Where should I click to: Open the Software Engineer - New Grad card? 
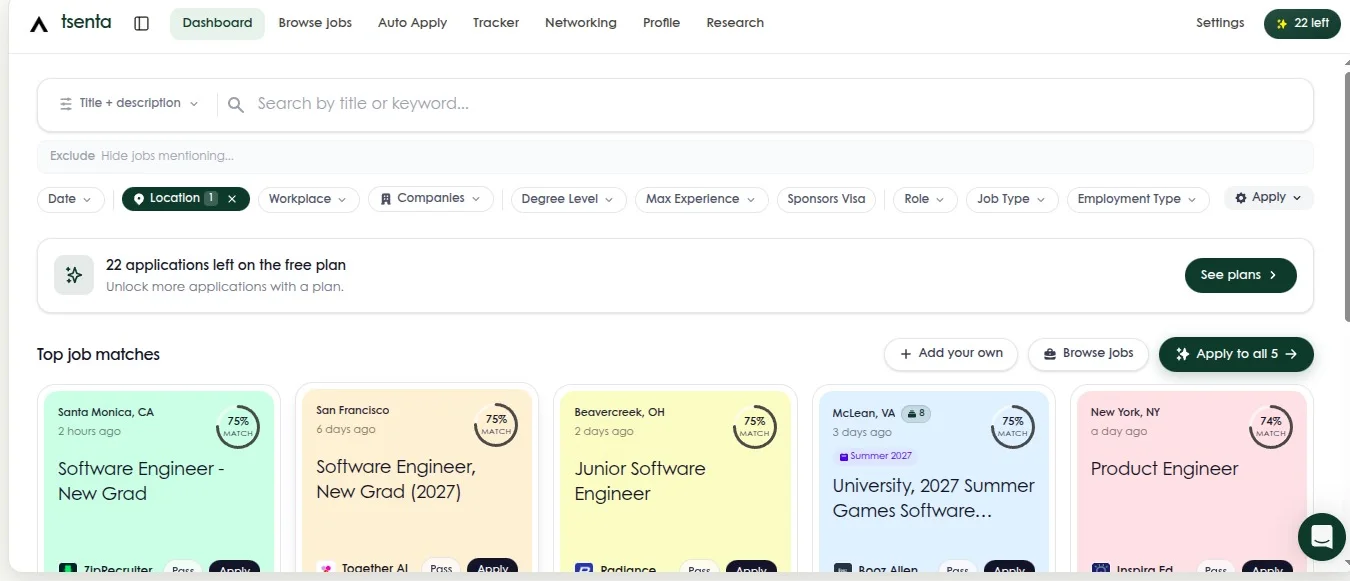click(x=159, y=481)
